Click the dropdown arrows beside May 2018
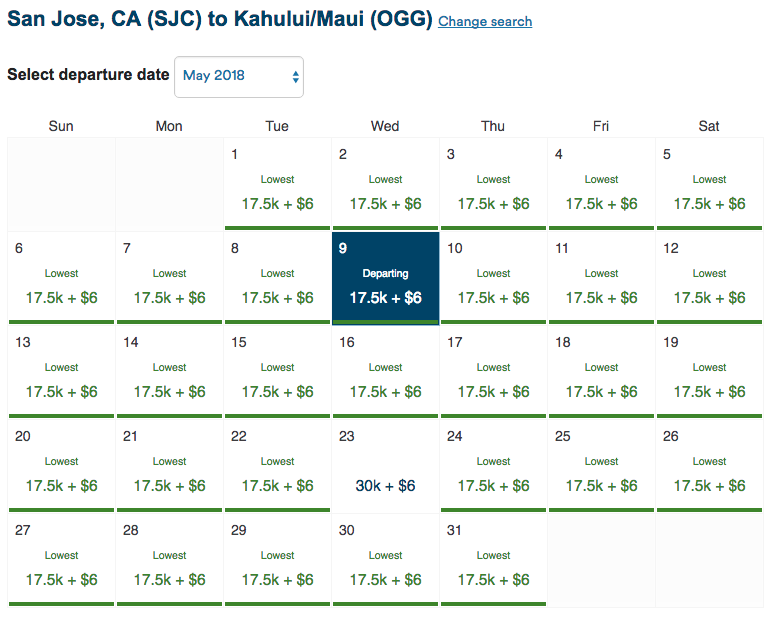Screen dimensions: 776x625 (x=295, y=77)
